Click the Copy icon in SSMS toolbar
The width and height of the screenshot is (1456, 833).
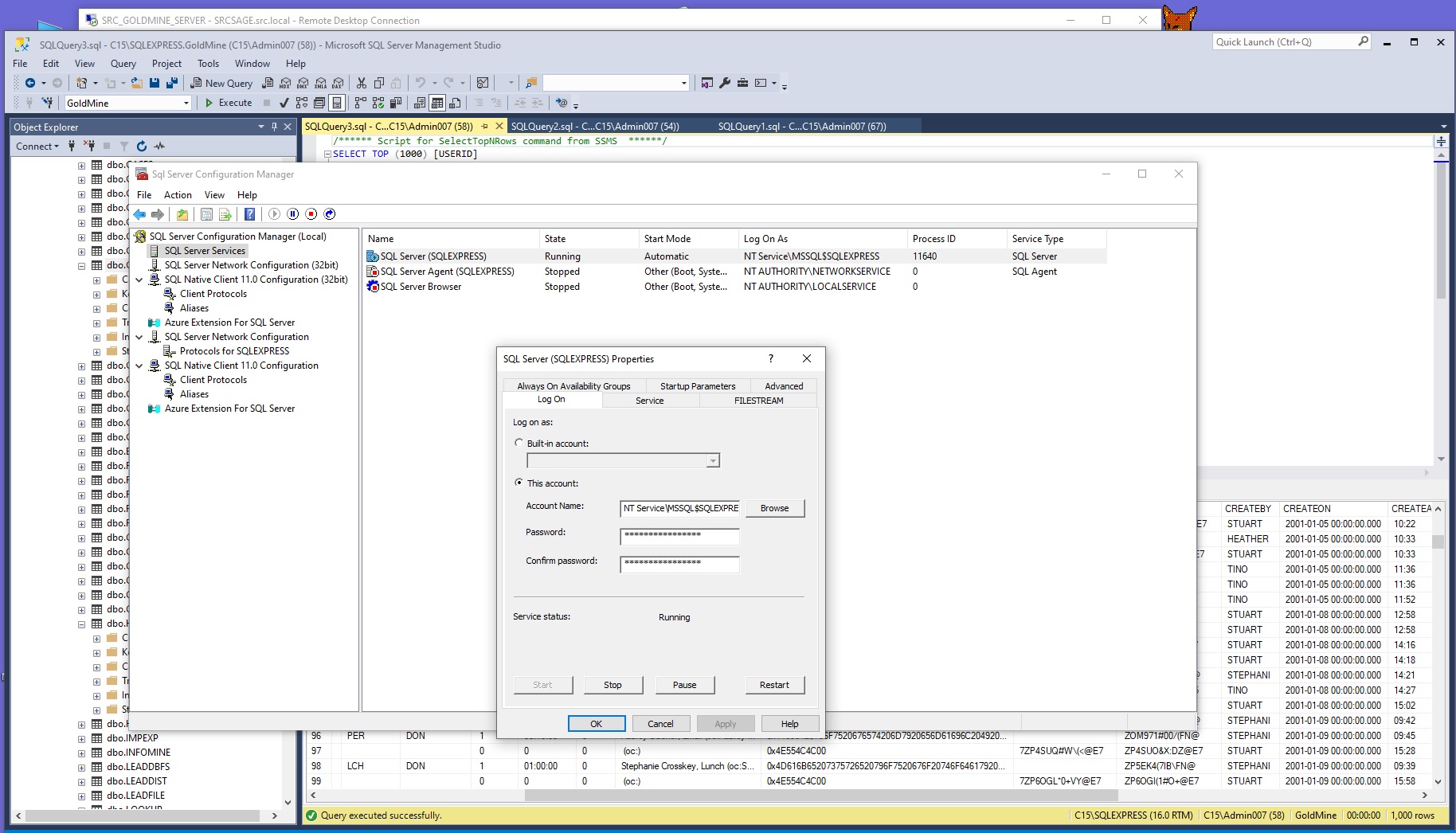[379, 83]
